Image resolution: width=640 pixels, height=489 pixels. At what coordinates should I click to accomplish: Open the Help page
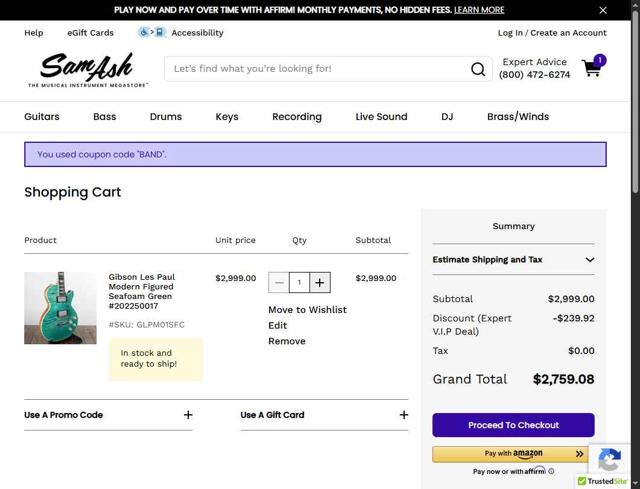tap(33, 33)
